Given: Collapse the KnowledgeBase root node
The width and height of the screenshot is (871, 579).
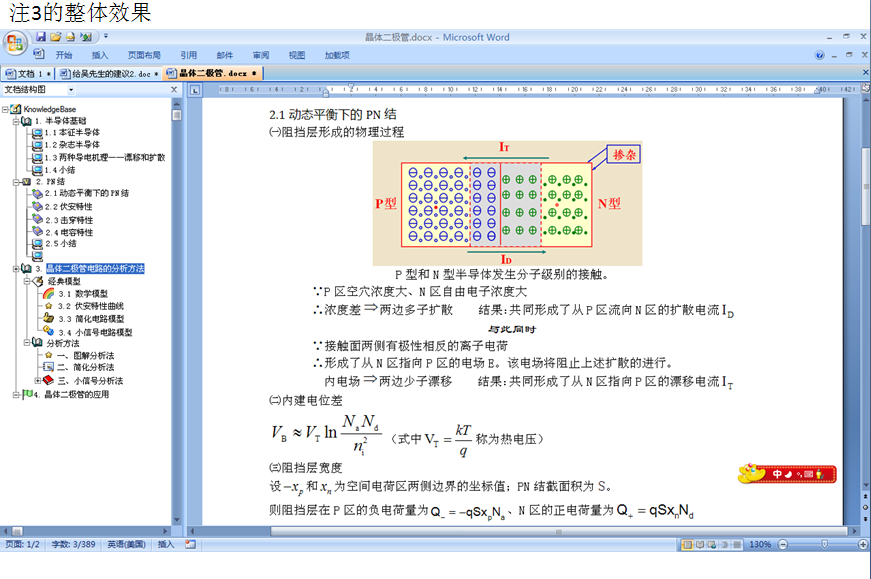Looking at the screenshot, I should [x=5, y=108].
